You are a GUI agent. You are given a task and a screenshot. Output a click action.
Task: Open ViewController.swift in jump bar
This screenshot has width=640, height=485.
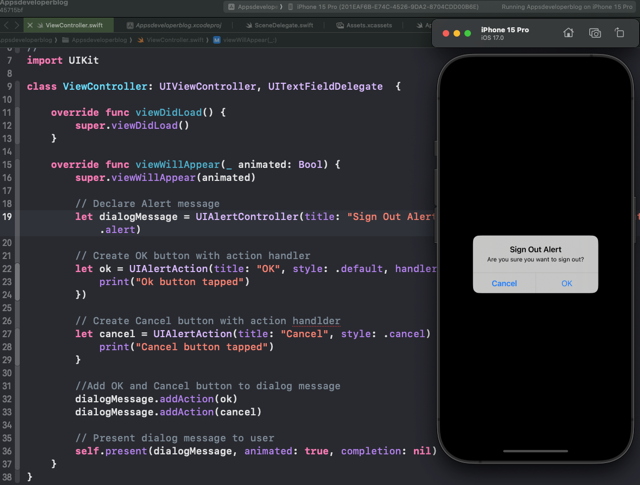click(x=171, y=40)
